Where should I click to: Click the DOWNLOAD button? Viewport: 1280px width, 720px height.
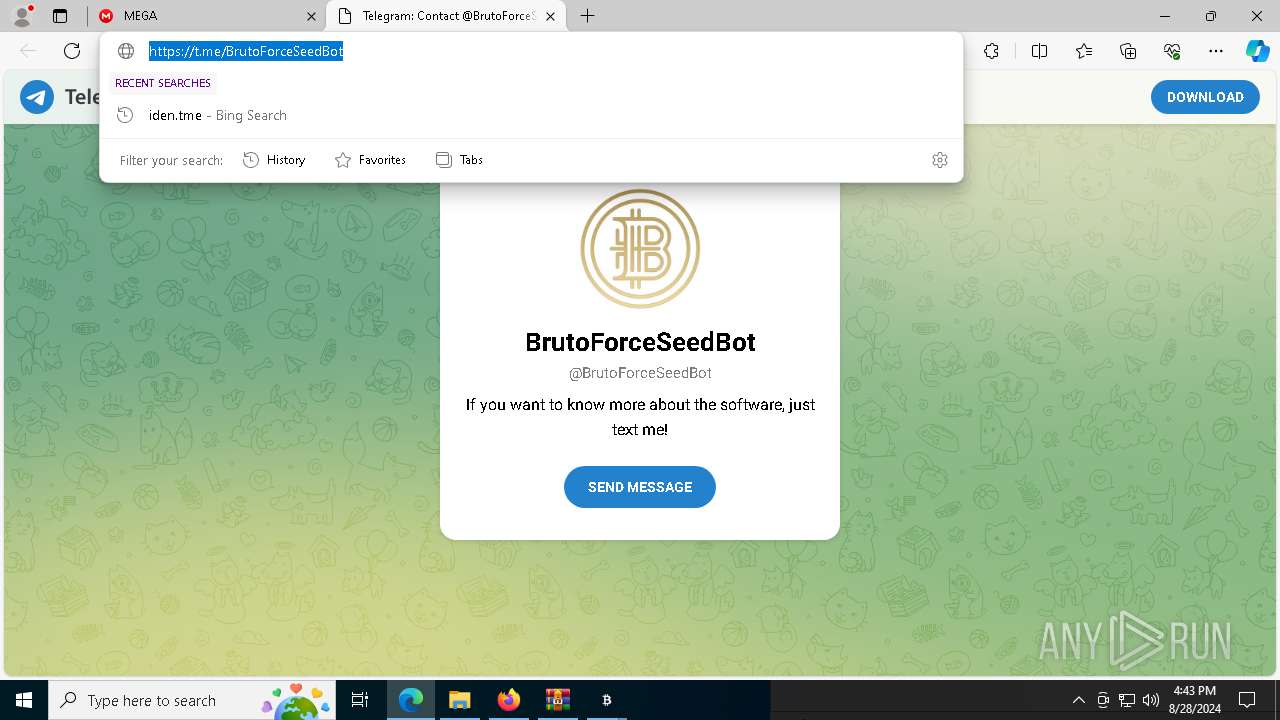tap(1205, 97)
